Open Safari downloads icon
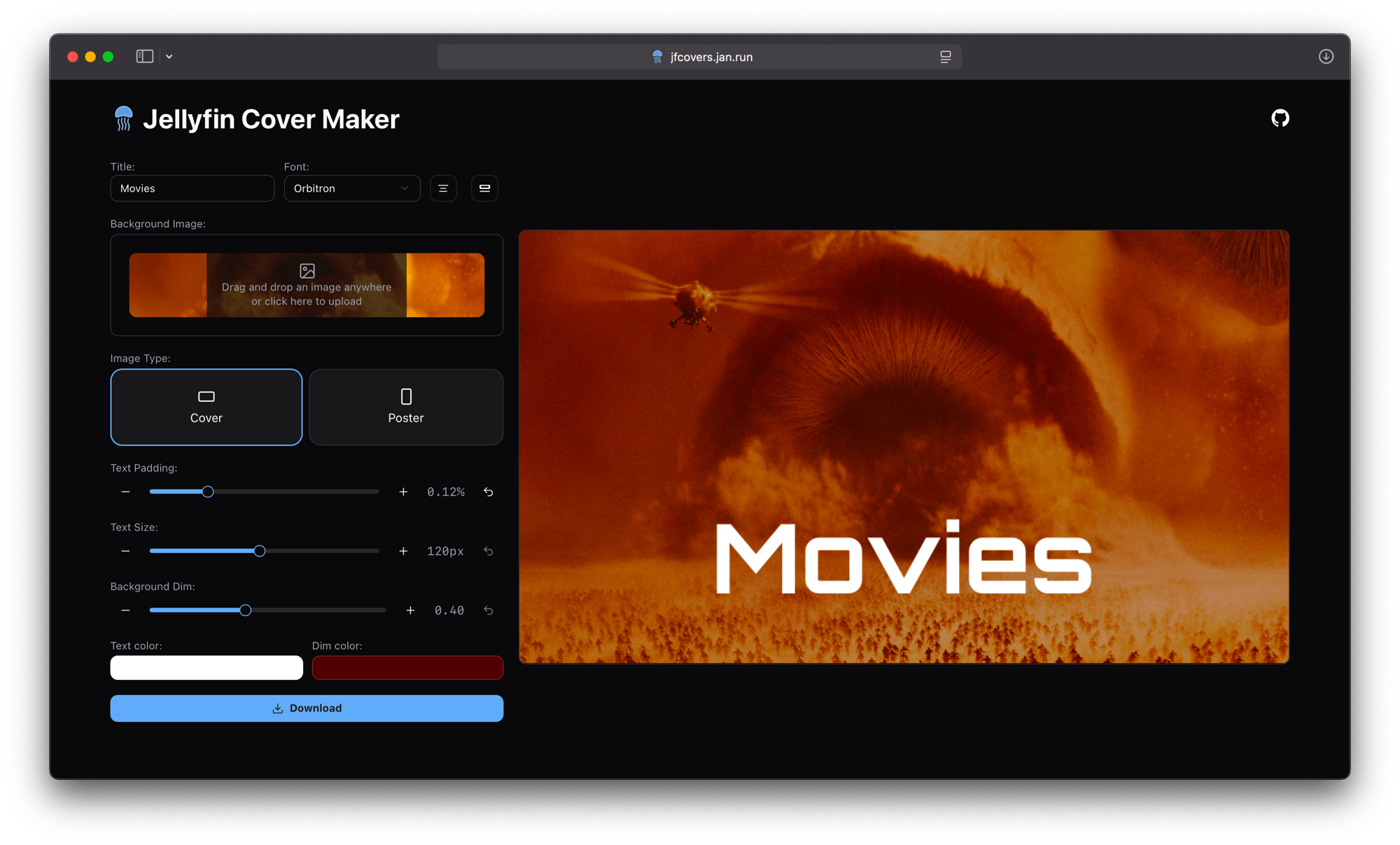Screen dimensions: 1400x845 1326,57
